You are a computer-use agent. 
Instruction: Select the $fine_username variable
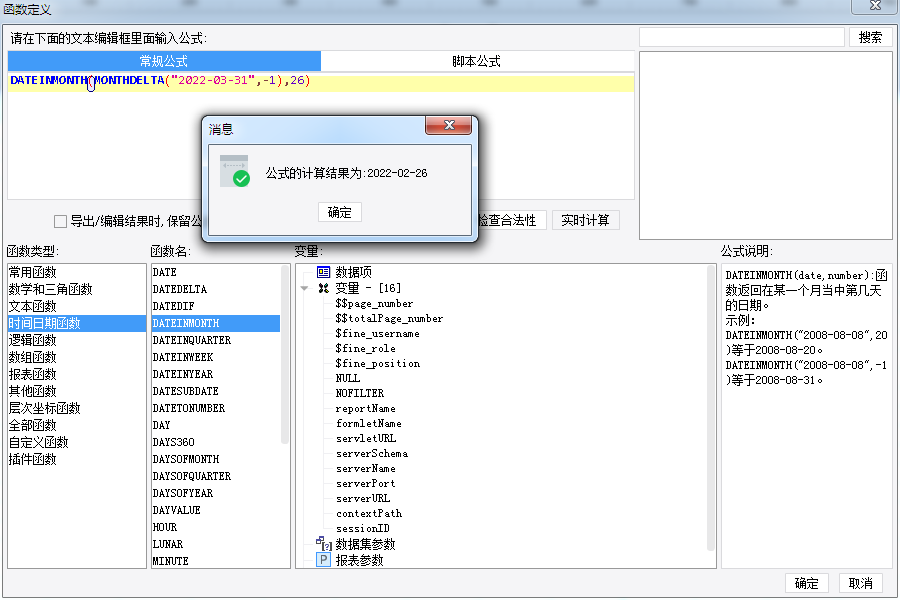pyautogui.click(x=378, y=333)
